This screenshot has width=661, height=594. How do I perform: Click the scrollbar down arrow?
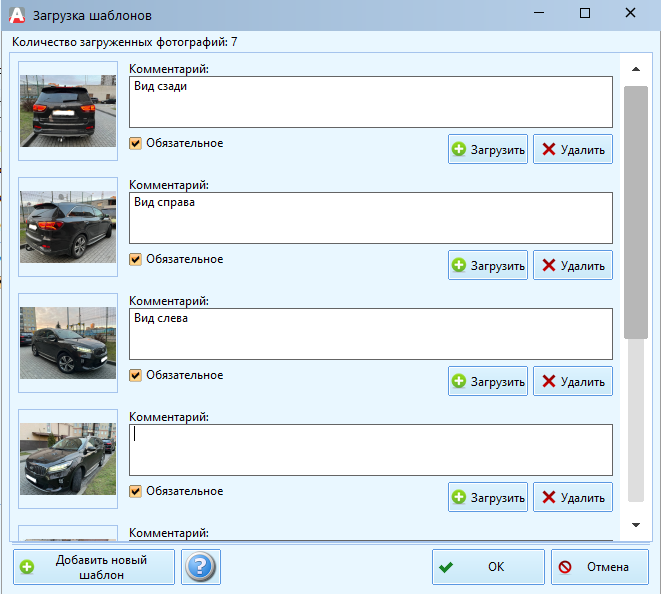[636, 525]
